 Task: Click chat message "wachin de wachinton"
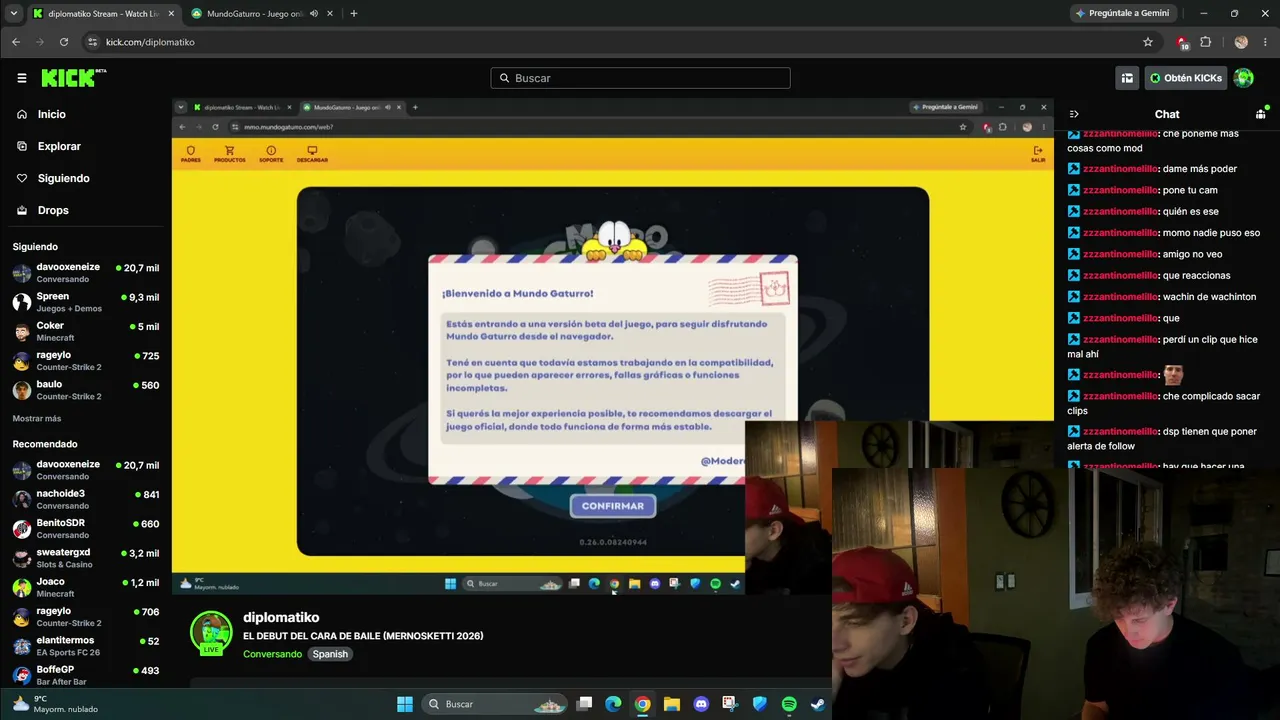click(x=1209, y=297)
